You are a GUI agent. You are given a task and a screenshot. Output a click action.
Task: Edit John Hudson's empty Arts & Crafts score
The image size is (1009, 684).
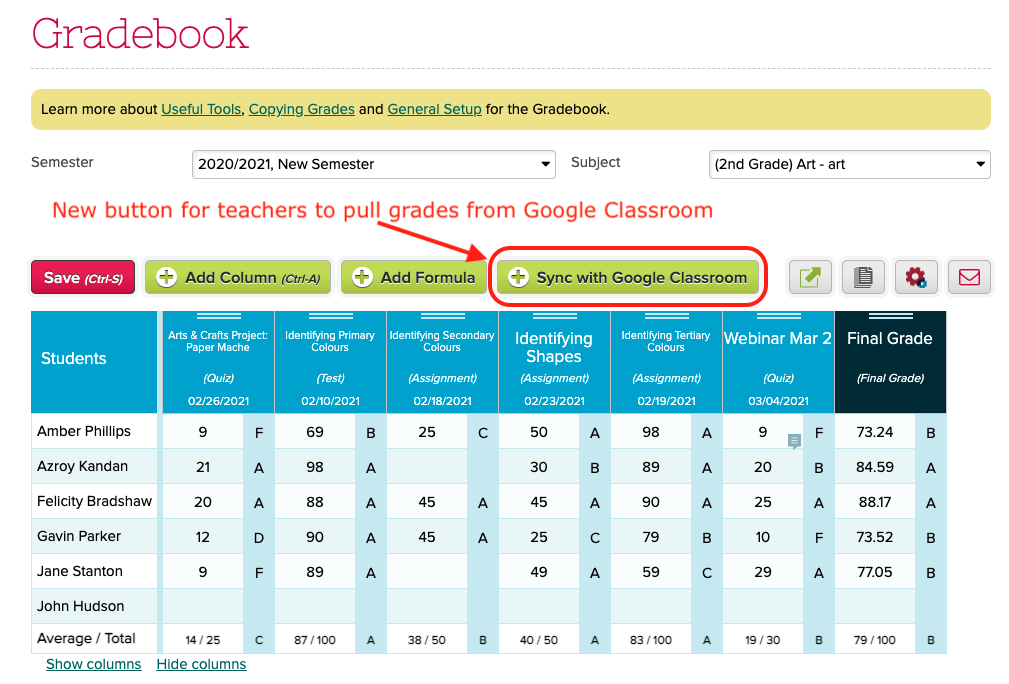pos(203,607)
